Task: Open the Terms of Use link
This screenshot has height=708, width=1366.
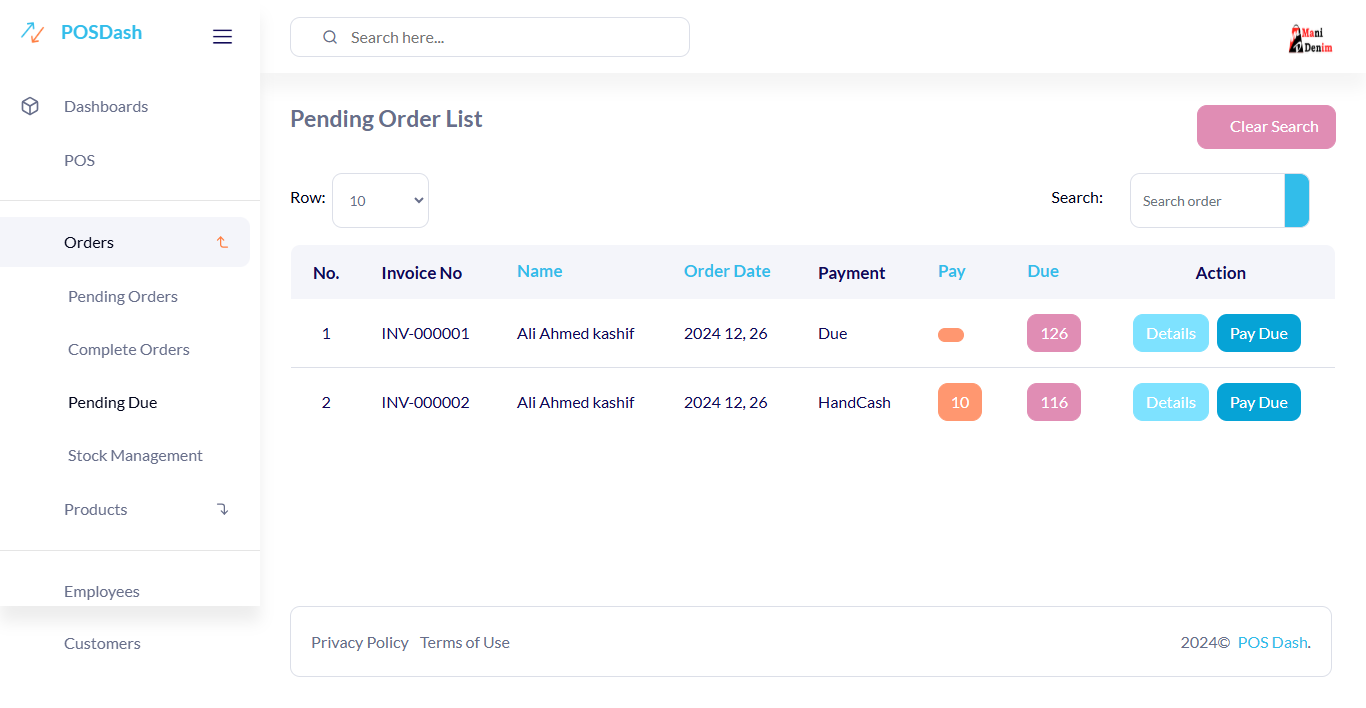Action: click(x=465, y=642)
